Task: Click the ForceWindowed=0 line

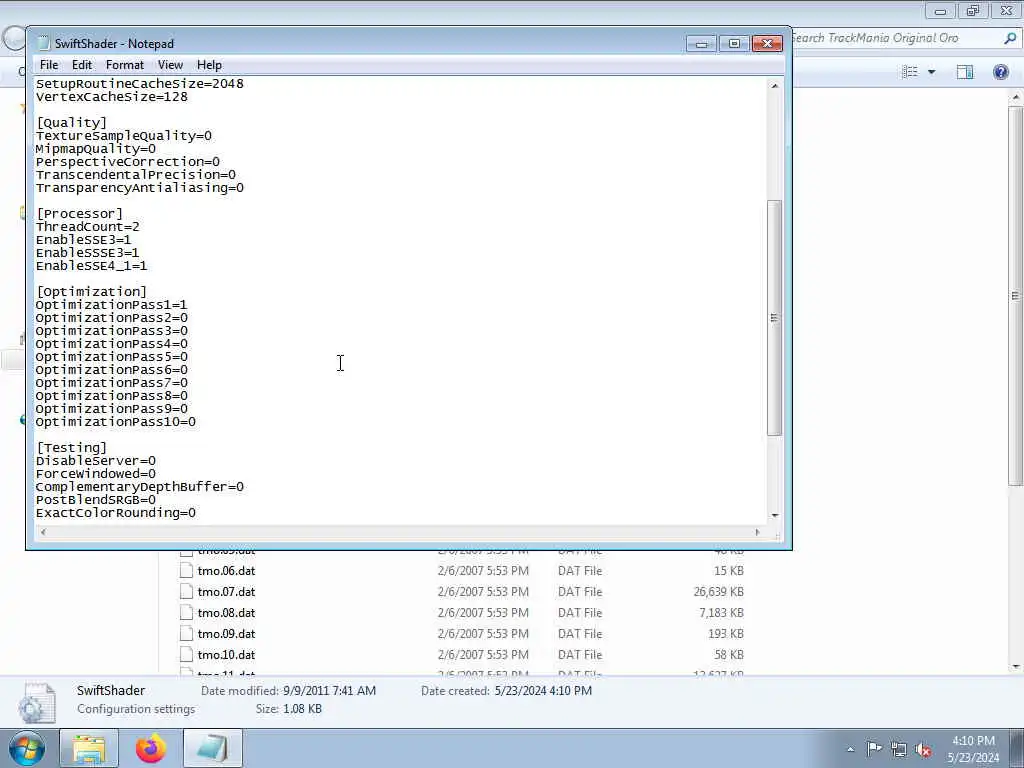Action: point(95,474)
